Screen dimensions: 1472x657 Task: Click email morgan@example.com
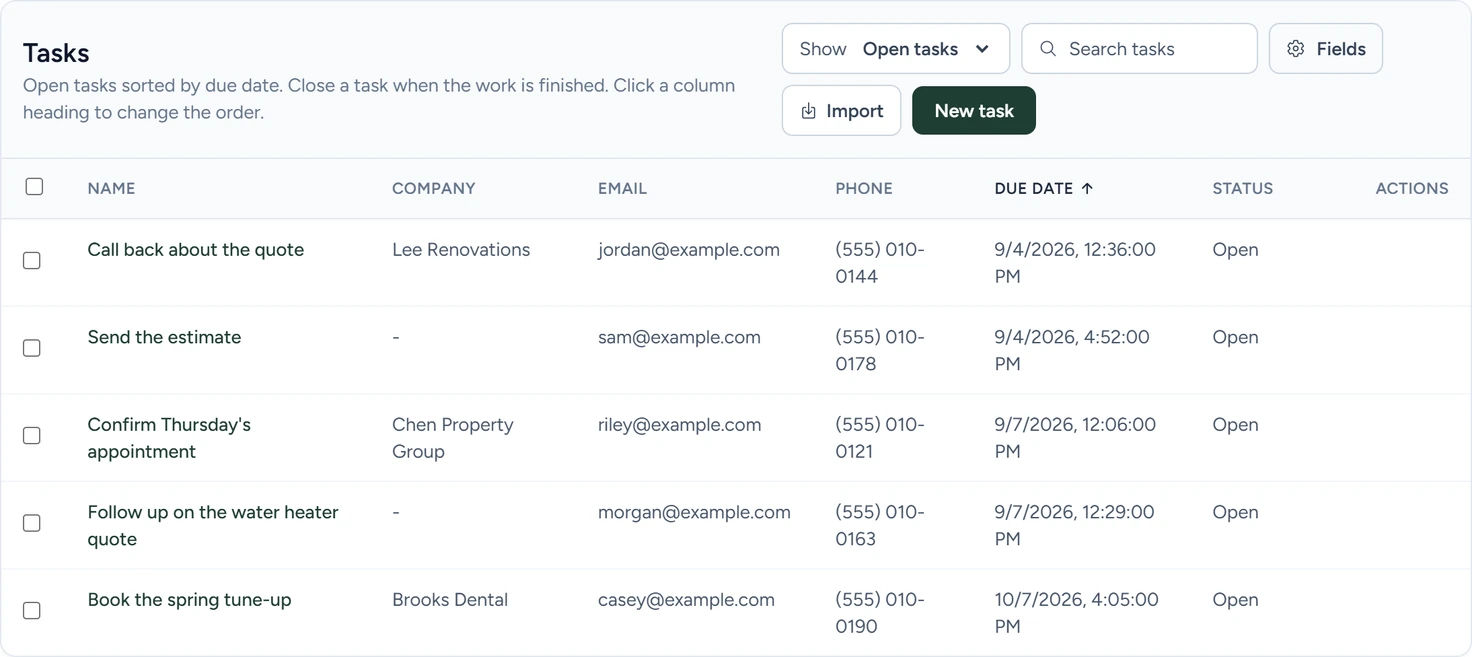[x=694, y=512]
